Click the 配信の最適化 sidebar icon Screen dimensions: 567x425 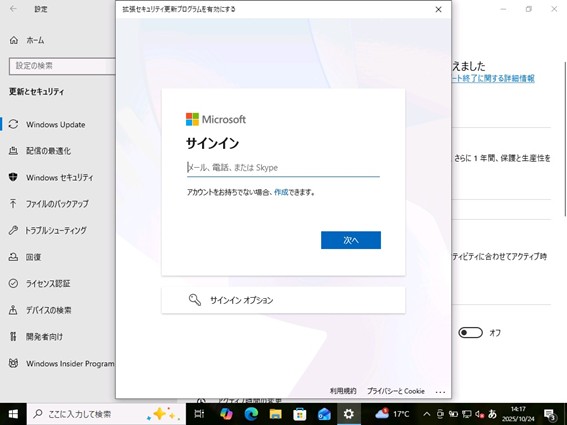point(13,151)
